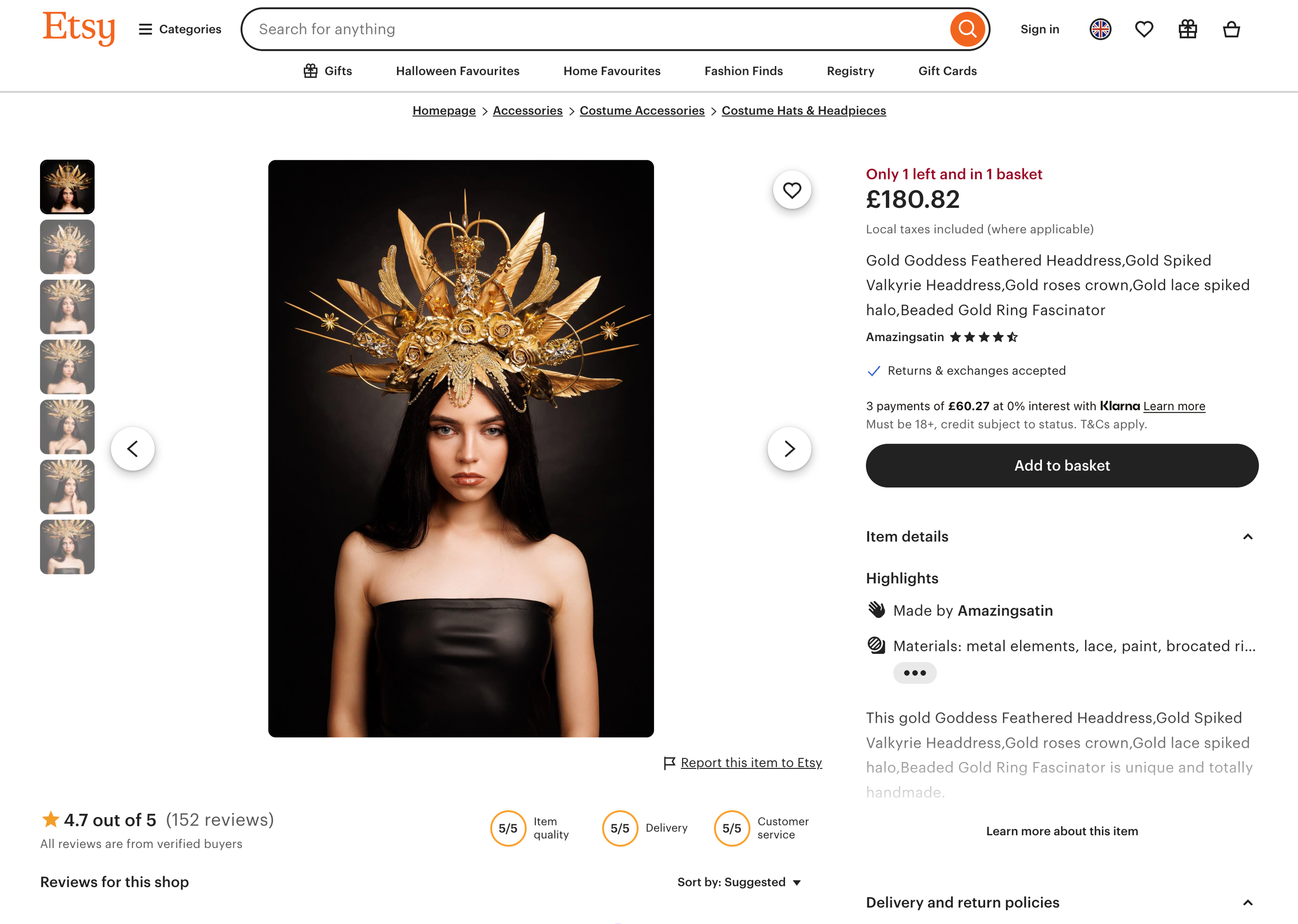Open the Categories menu
1298x924 pixels.
point(180,29)
